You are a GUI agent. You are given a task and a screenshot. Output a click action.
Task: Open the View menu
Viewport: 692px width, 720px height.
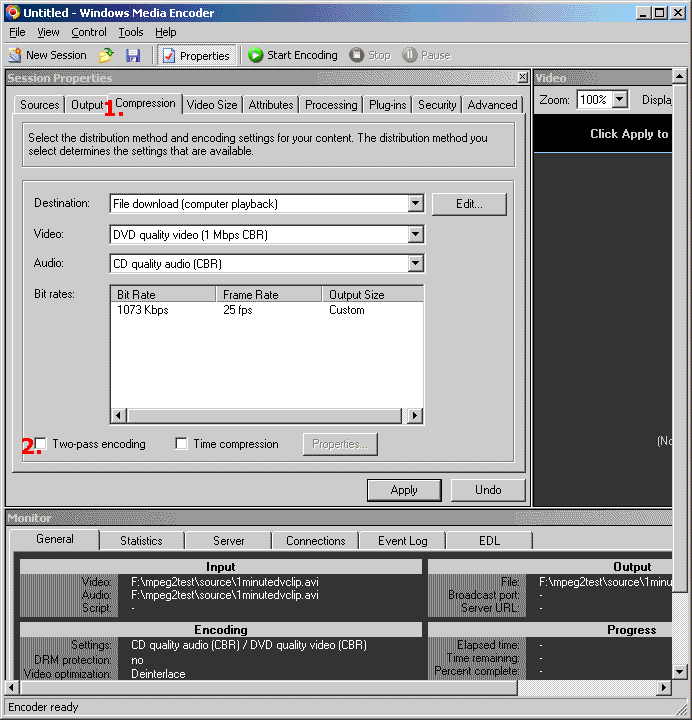[48, 32]
